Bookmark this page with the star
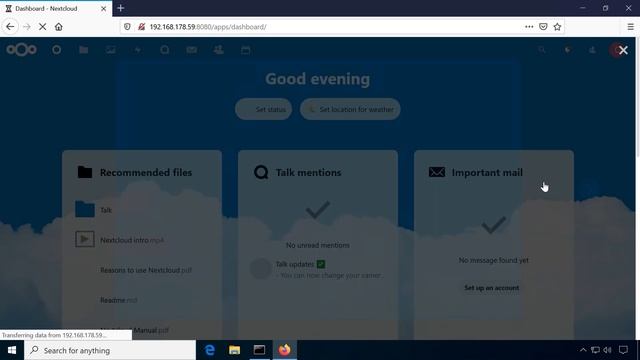 (557, 27)
